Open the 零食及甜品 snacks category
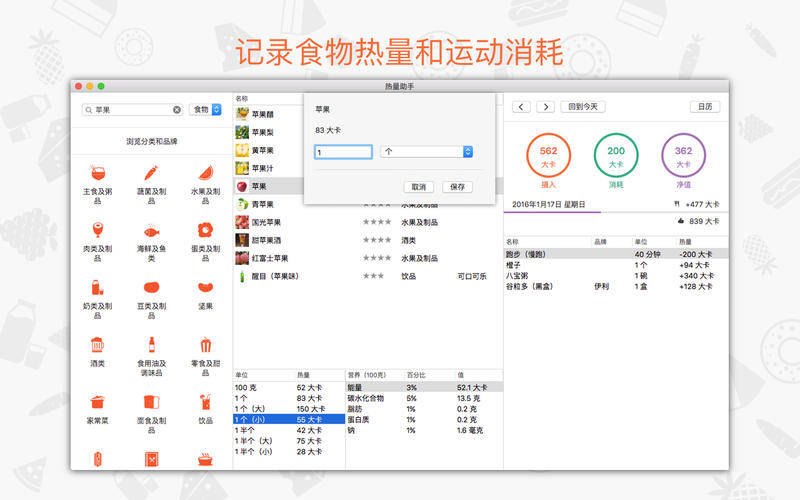Image resolution: width=800 pixels, height=500 pixels. (206, 356)
